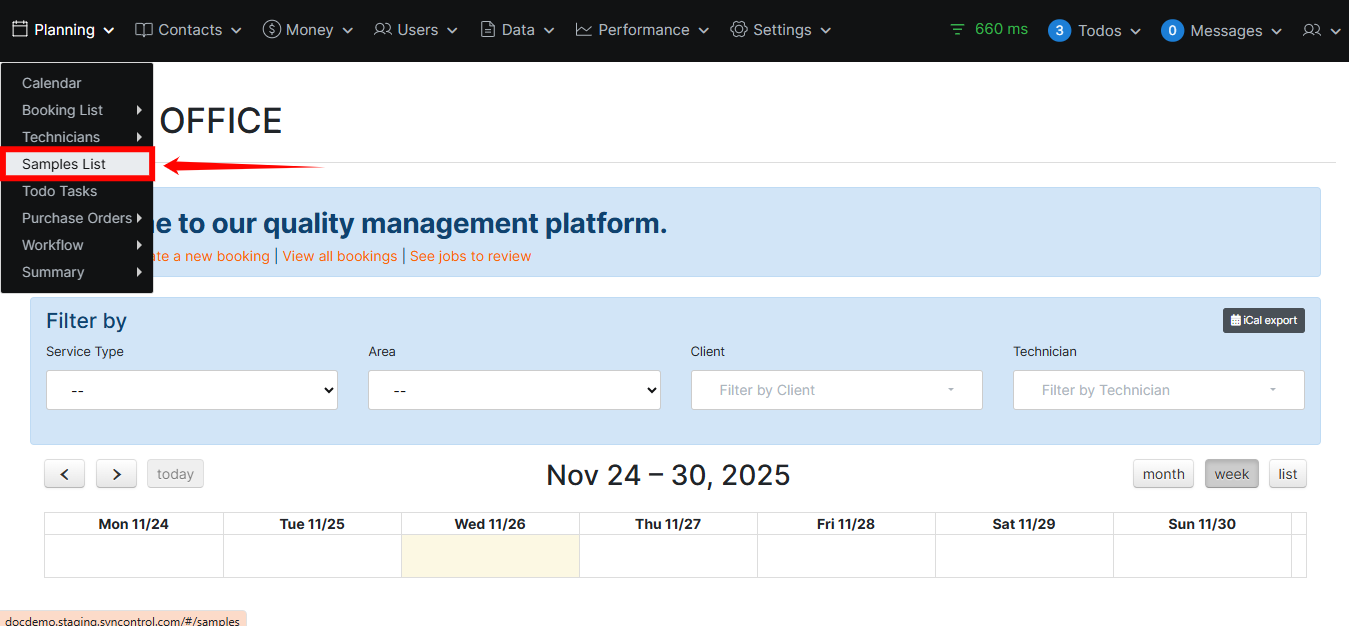This screenshot has height=626, width=1349.
Task: Switch calendar to month view
Action: click(1163, 474)
